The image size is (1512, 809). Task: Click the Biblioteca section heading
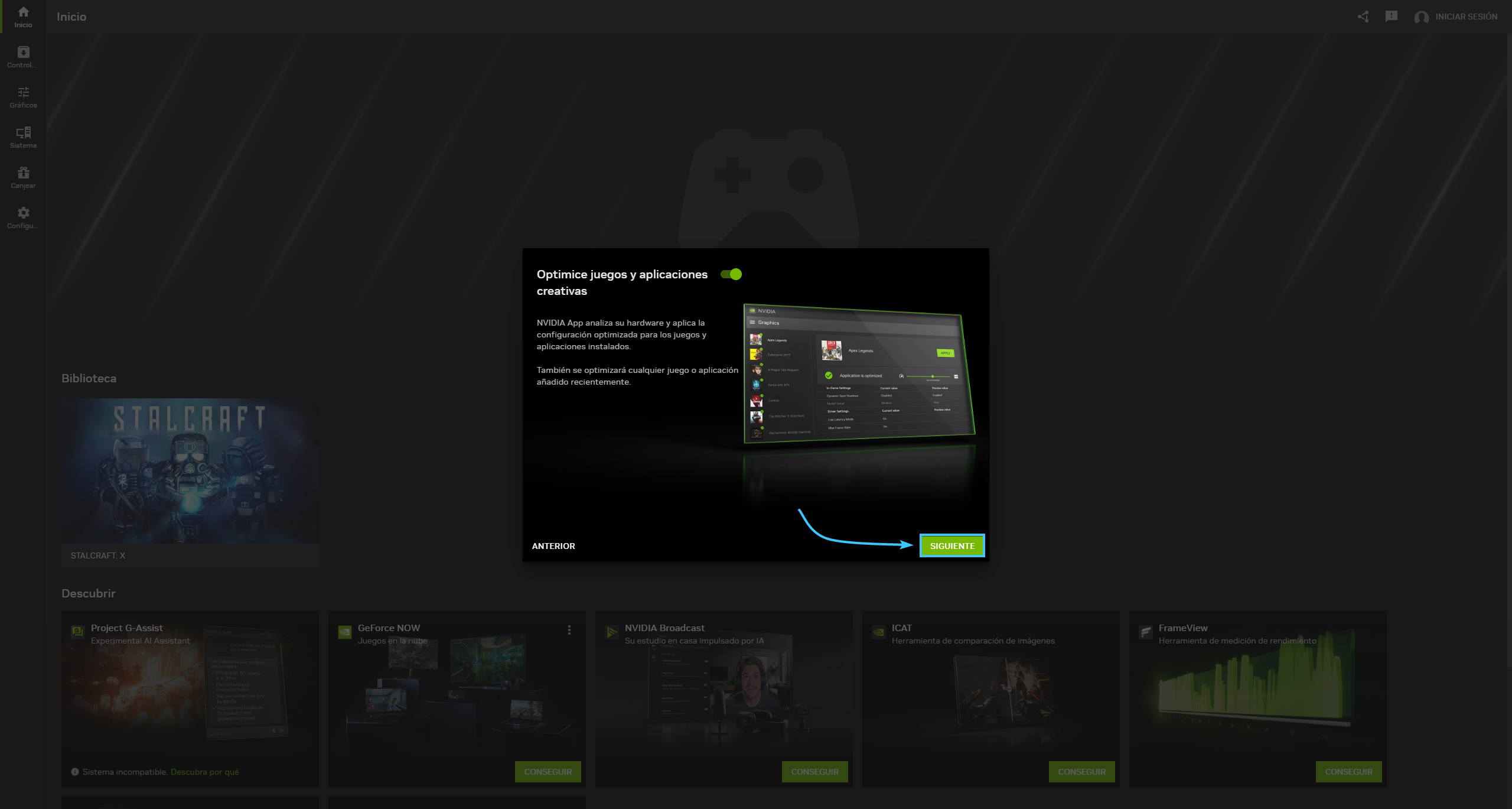pyautogui.click(x=89, y=378)
